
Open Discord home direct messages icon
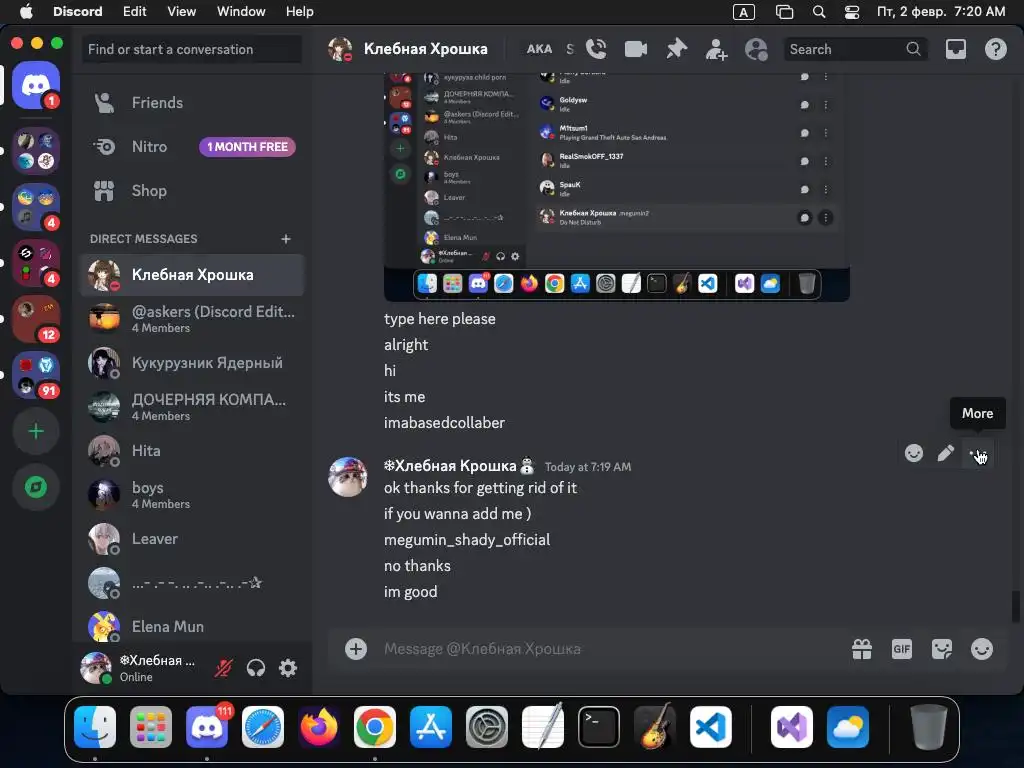coord(36,85)
